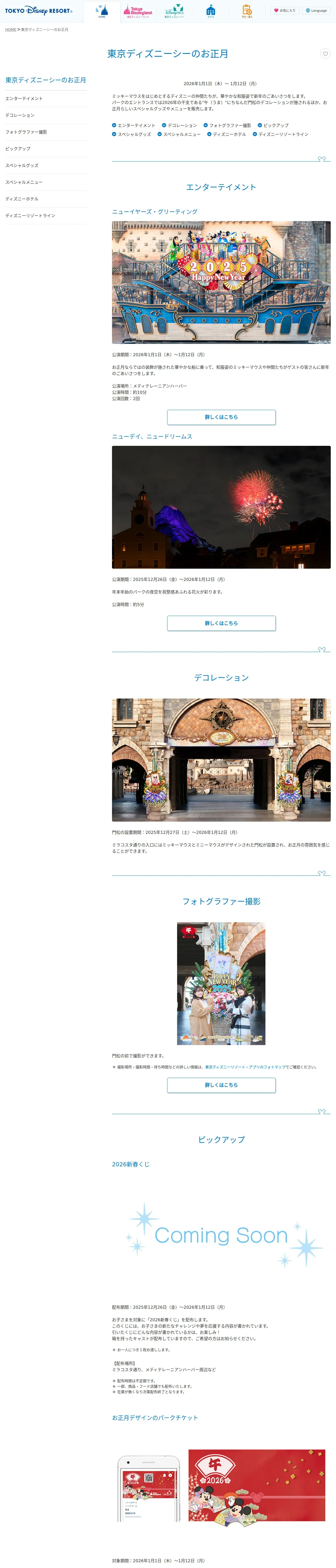This screenshot has width=336, height=1568.
Task: Click the エンターテイメント section heading
Action: click(221, 187)
